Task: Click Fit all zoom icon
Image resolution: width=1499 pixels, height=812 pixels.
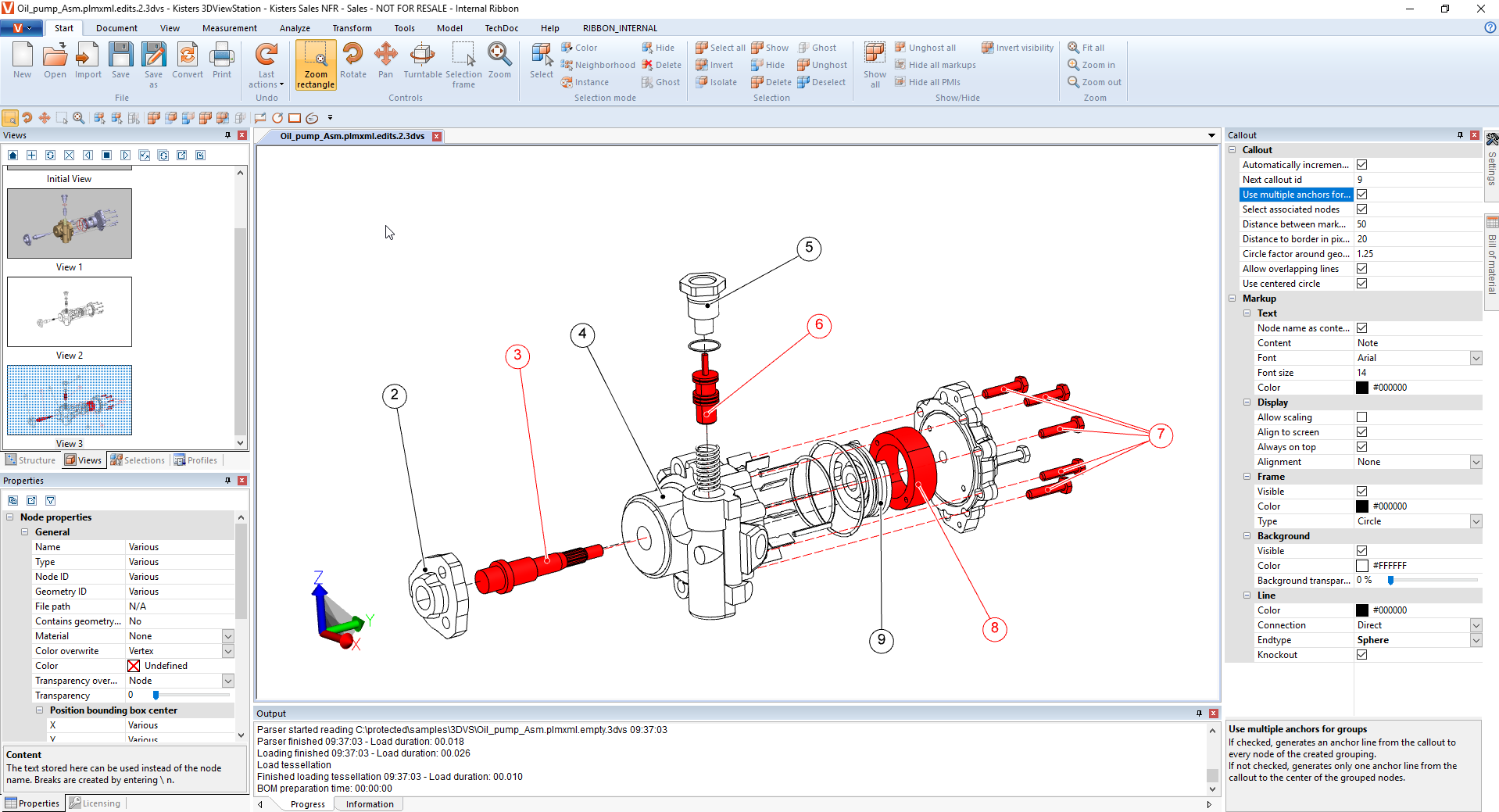Action: click(1086, 48)
